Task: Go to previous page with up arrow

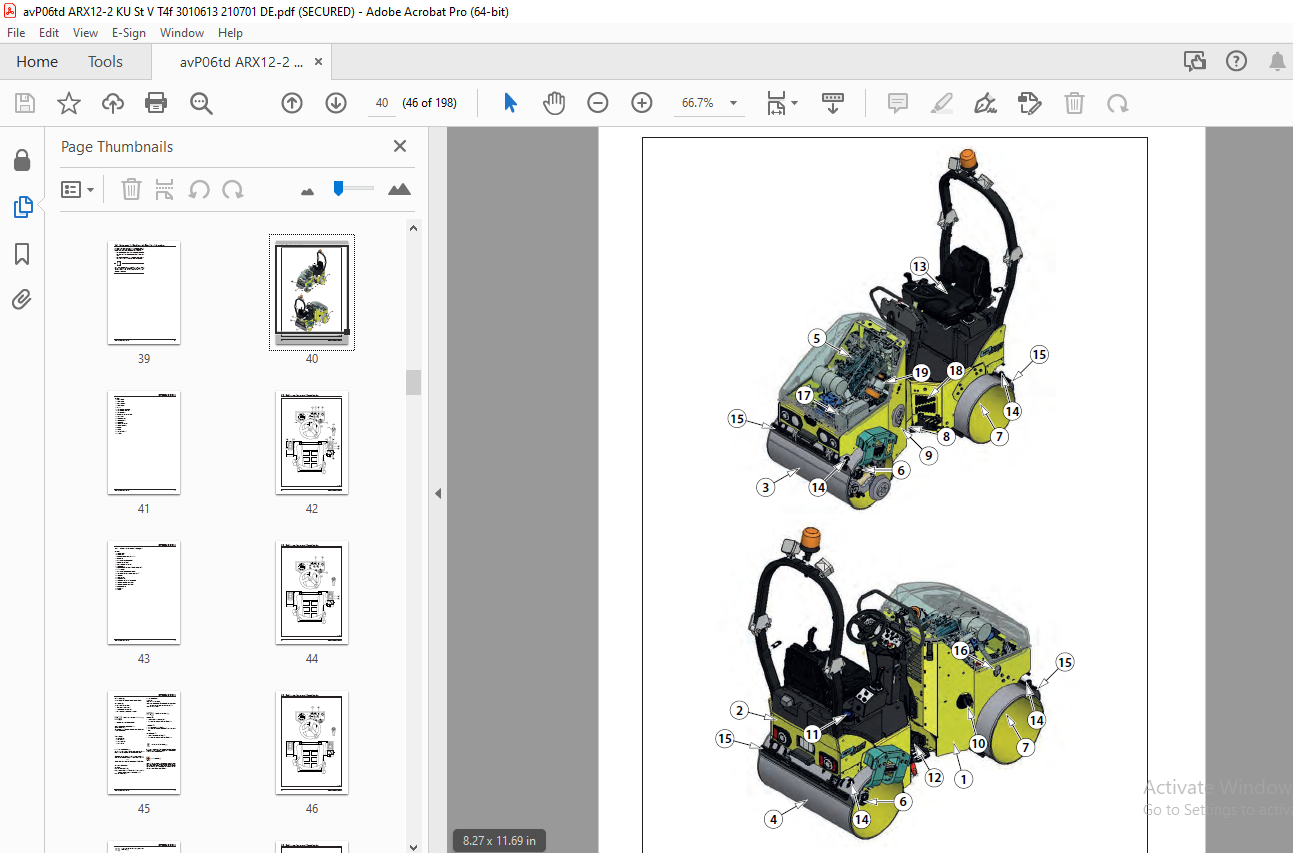Action: (x=292, y=103)
